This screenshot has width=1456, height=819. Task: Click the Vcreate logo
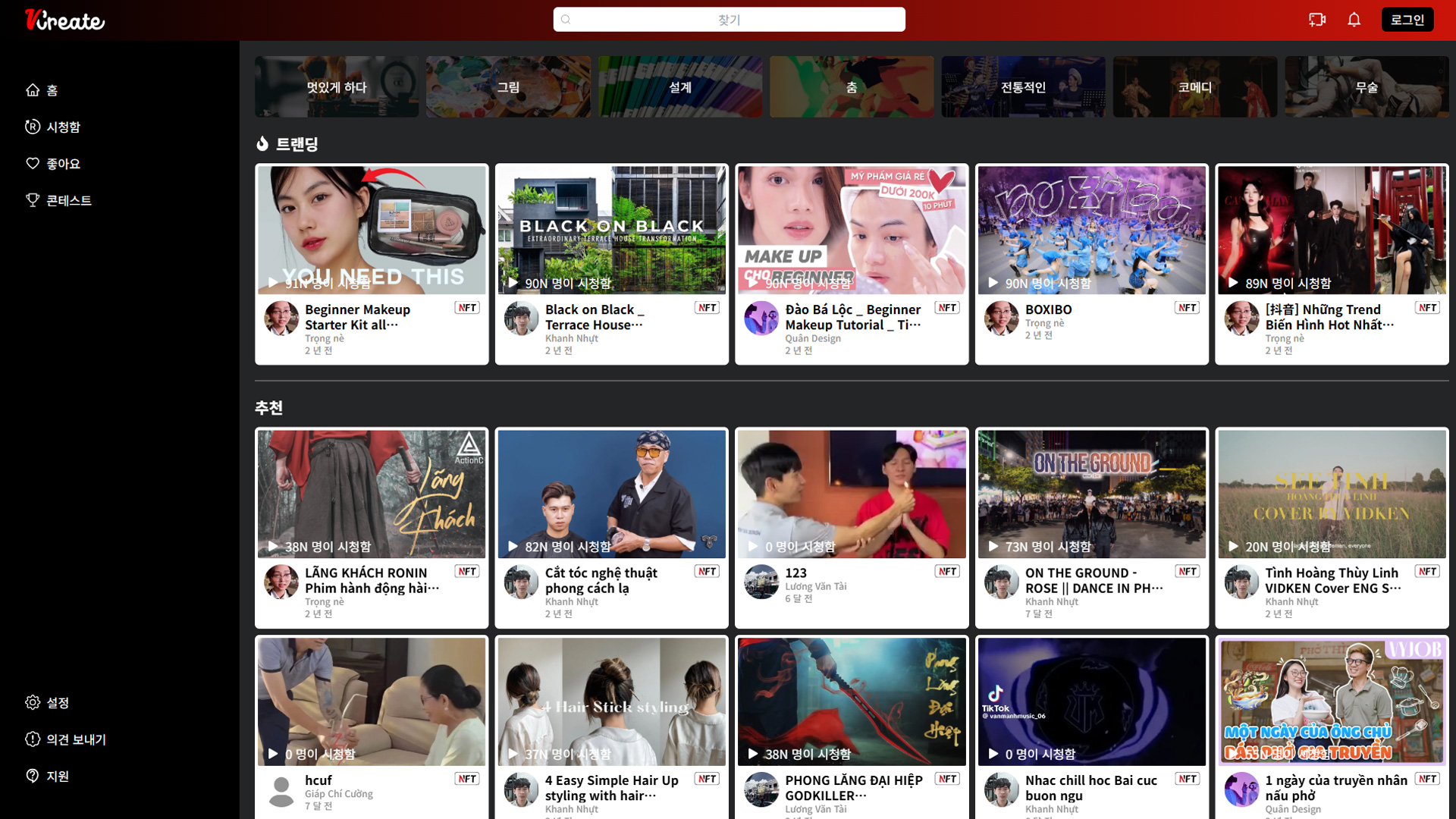point(64,20)
